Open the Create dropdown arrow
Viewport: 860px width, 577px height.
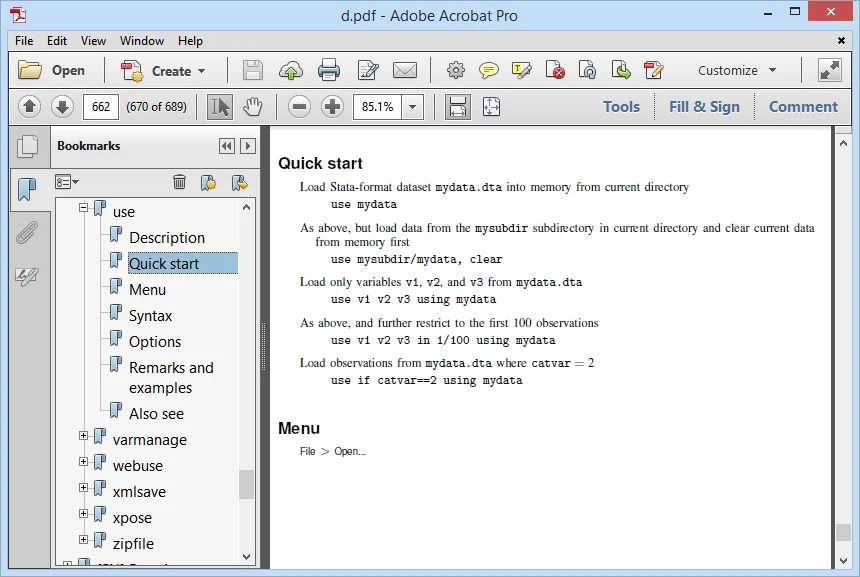click(202, 71)
